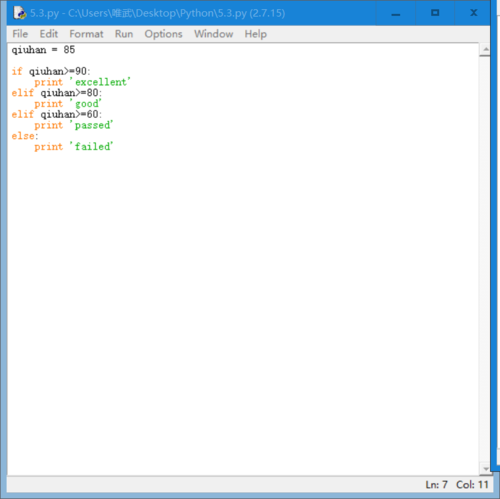Maximize the 5.3.py editor window
Viewport: 500px width, 499px height.
[x=435, y=13]
